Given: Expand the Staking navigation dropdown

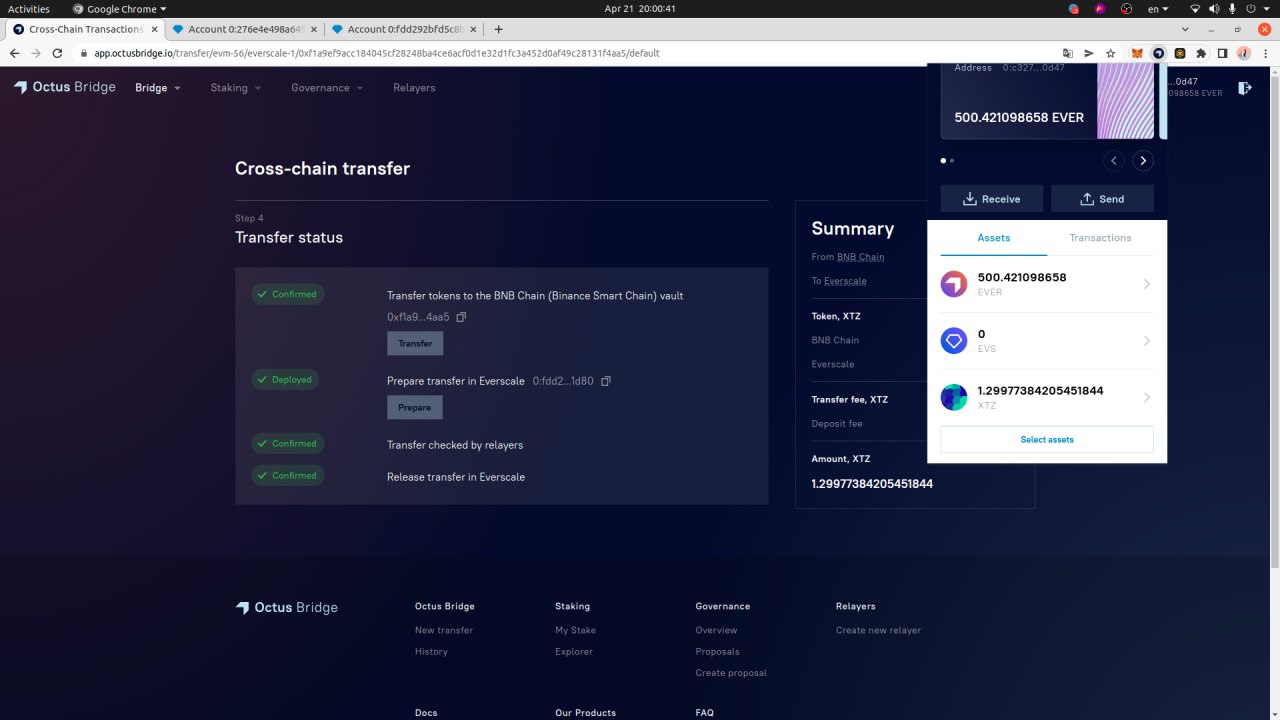Looking at the screenshot, I should pos(235,88).
